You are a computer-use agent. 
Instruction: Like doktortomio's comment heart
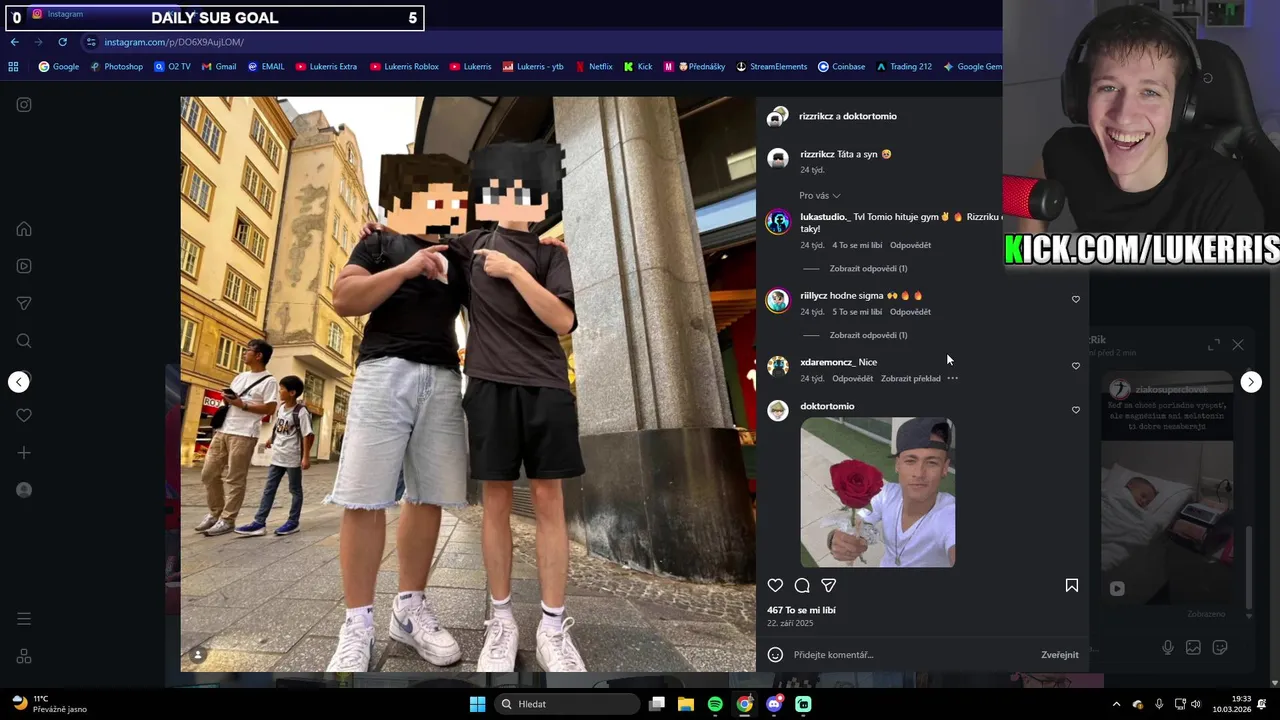pyautogui.click(x=1076, y=410)
